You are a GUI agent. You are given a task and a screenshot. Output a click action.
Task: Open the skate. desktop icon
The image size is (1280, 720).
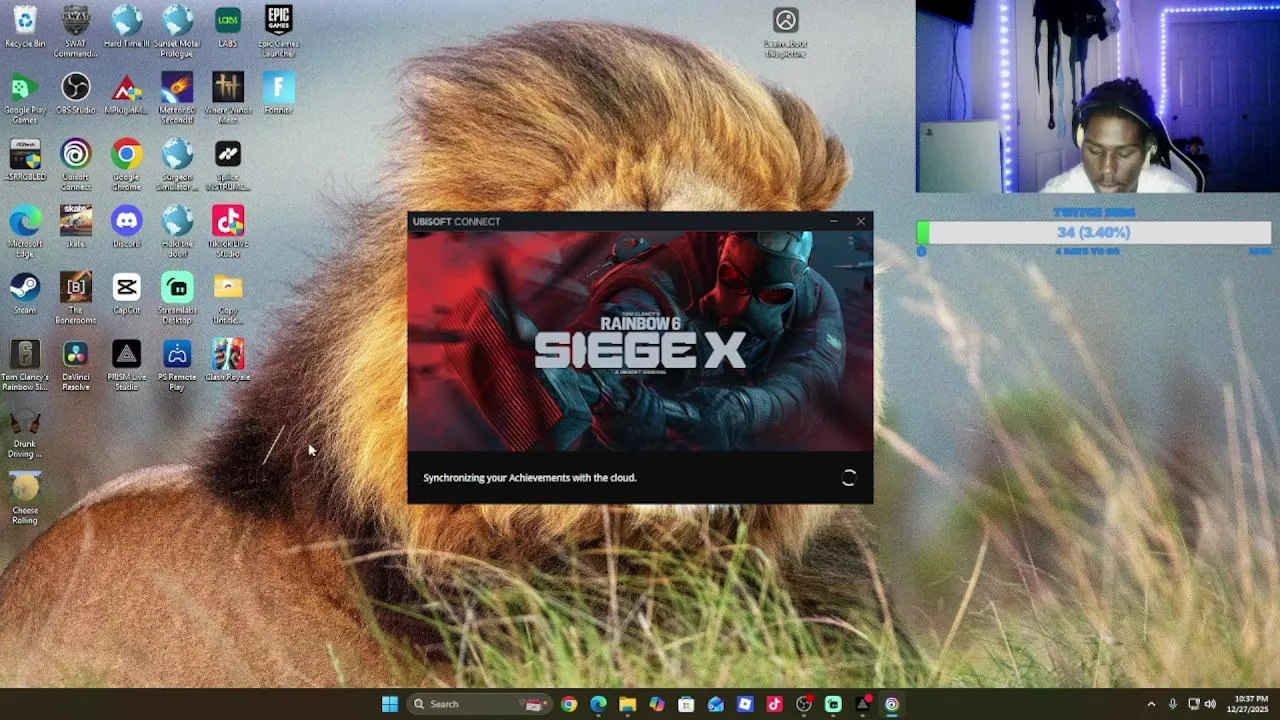(x=76, y=227)
